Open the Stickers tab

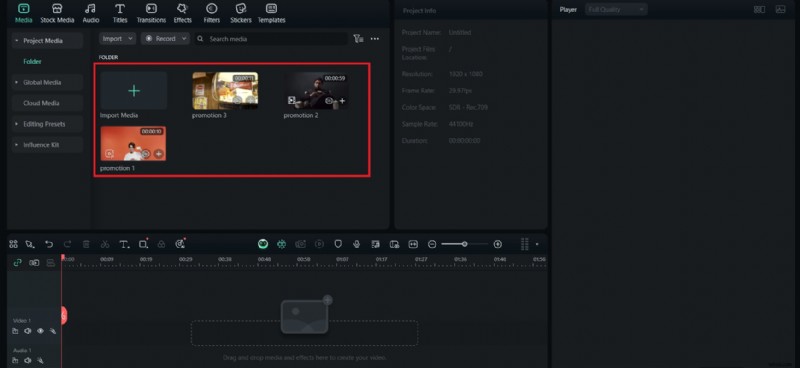pyautogui.click(x=241, y=13)
